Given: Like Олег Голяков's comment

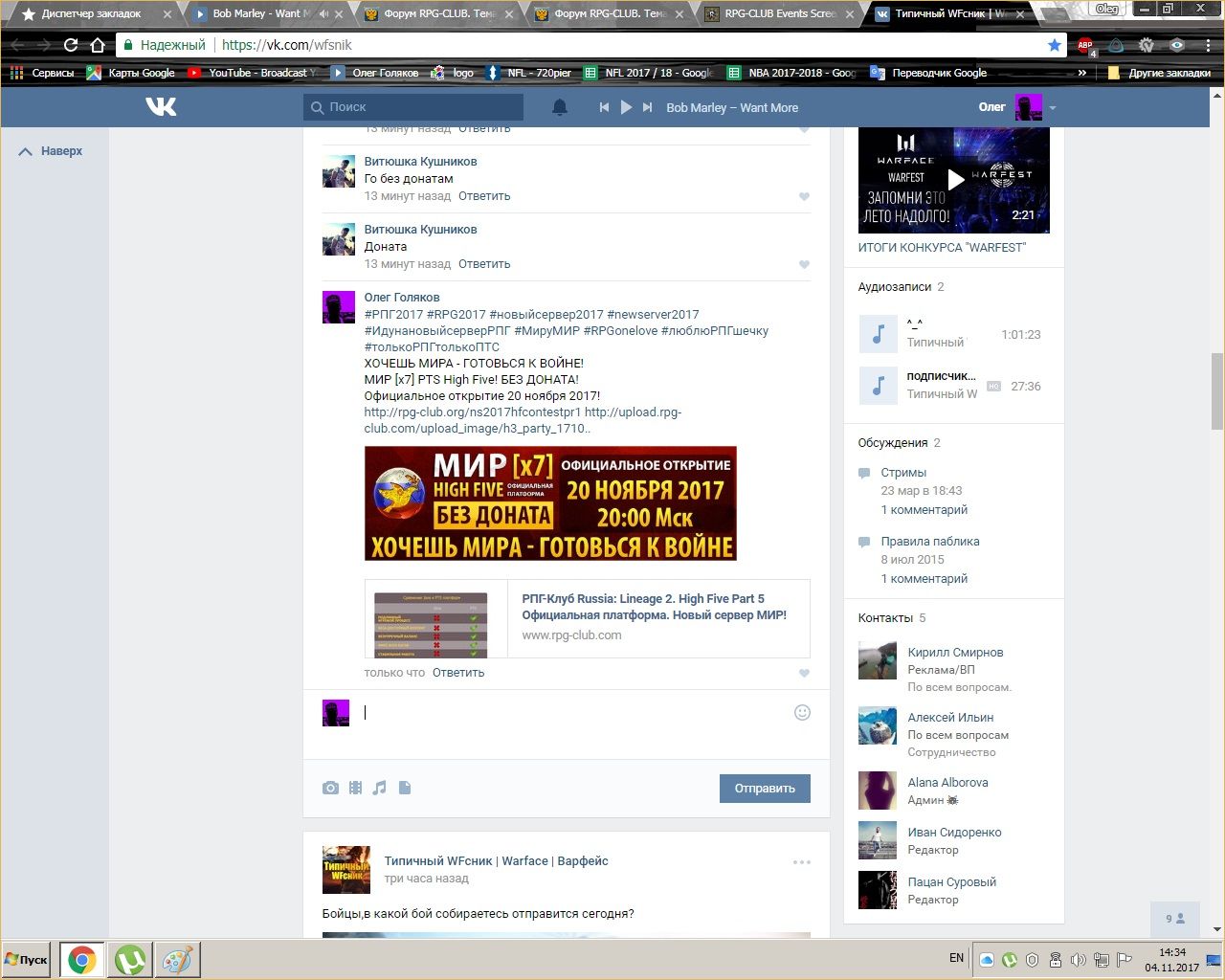Looking at the screenshot, I should (804, 674).
